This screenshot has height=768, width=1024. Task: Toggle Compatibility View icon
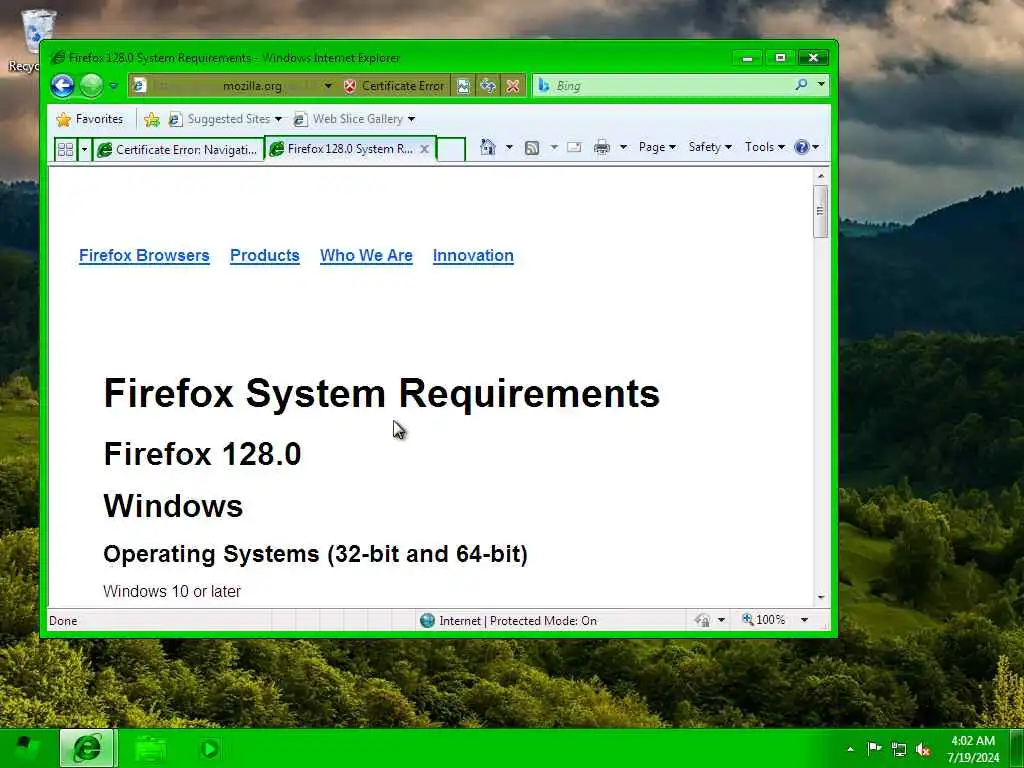coord(463,86)
